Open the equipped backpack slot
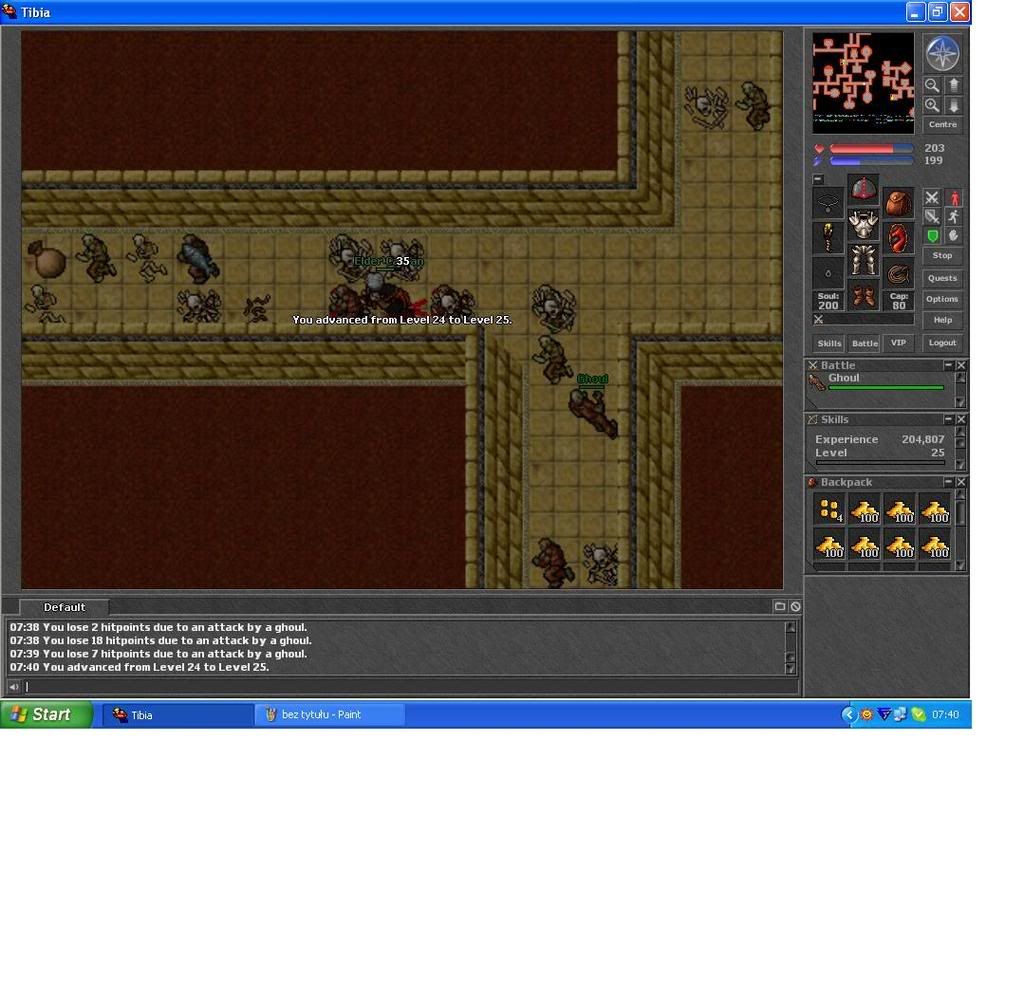This screenshot has height=981, width=1024. (x=899, y=204)
